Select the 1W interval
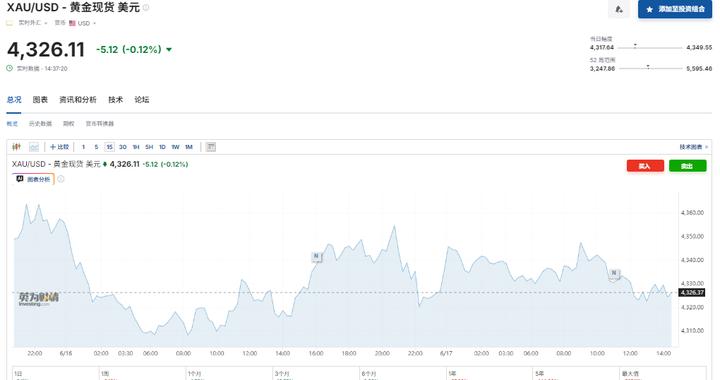Image resolution: width=720 pixels, height=380 pixels. coord(175,147)
